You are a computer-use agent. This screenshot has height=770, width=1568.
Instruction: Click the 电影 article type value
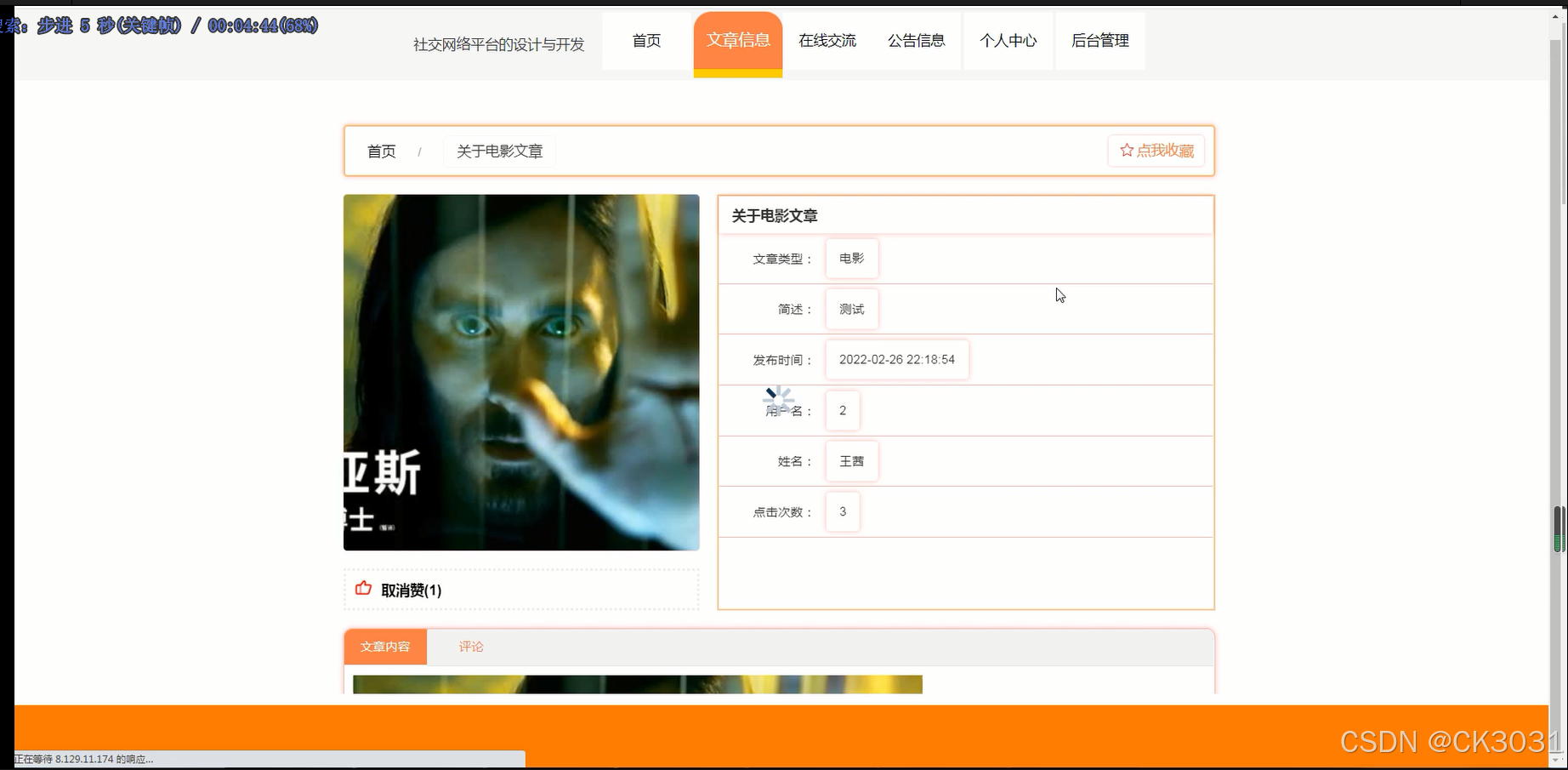pos(851,258)
